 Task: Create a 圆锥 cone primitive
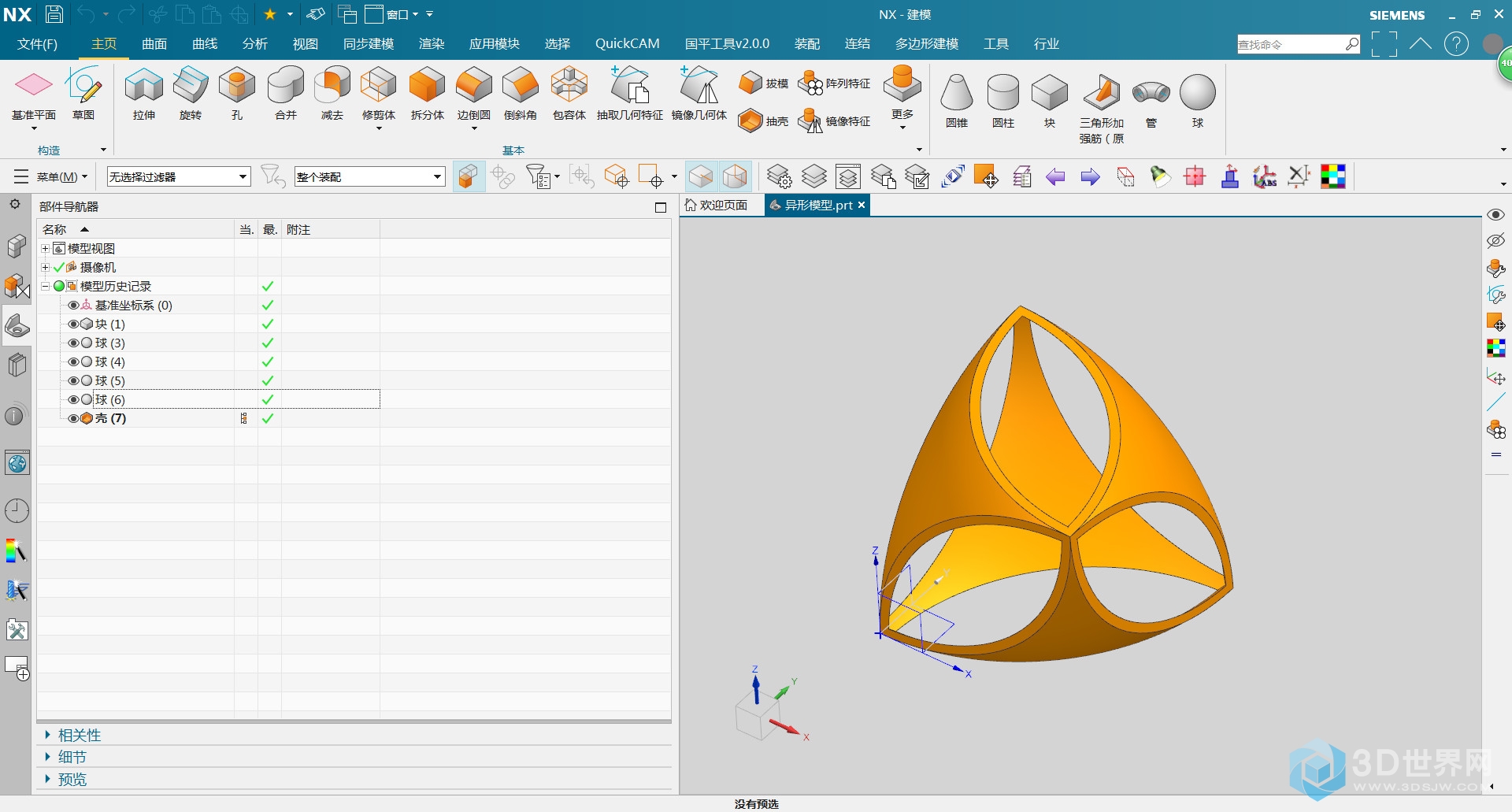pos(957,101)
